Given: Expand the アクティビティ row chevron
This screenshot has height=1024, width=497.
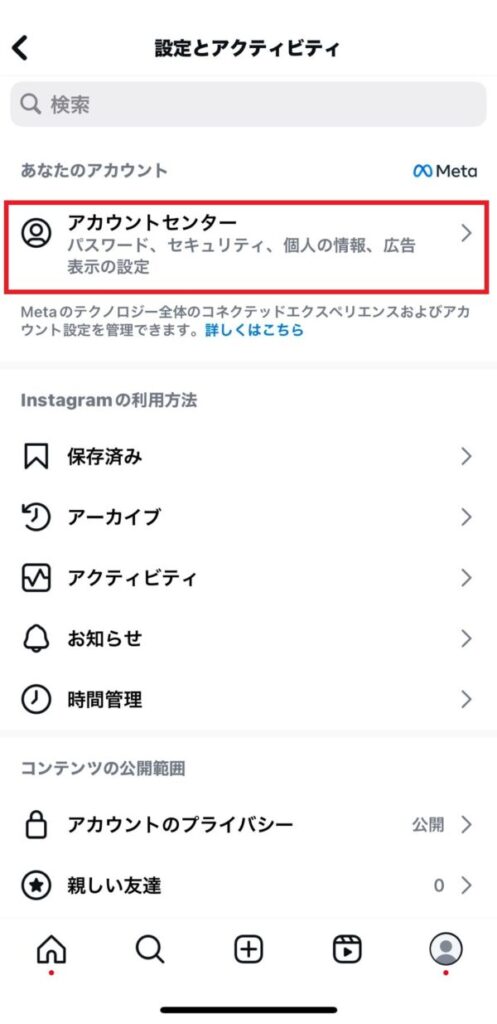Looking at the screenshot, I should click(x=466, y=578).
